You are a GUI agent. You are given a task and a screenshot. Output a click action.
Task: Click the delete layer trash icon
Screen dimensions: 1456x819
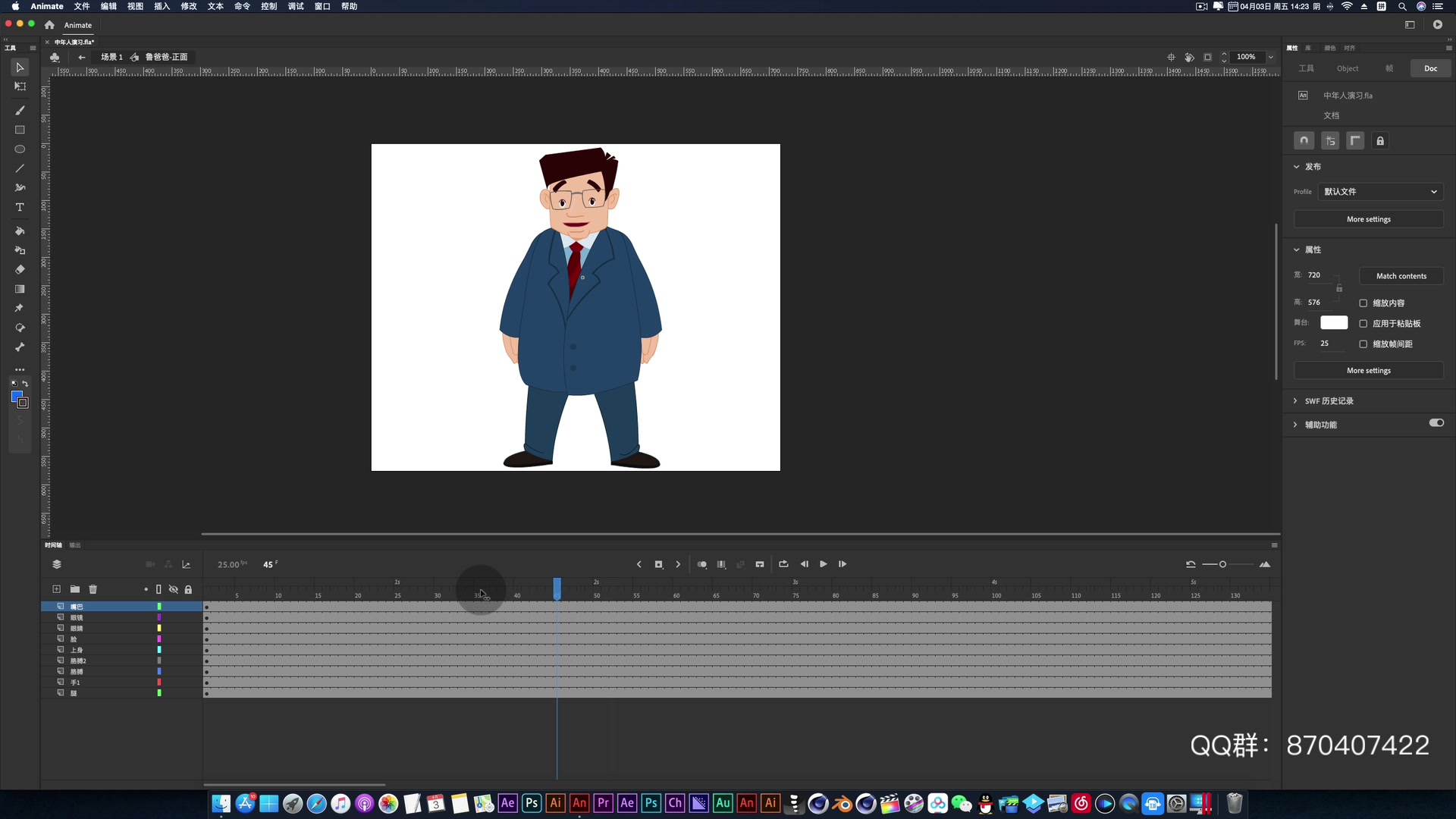point(93,589)
